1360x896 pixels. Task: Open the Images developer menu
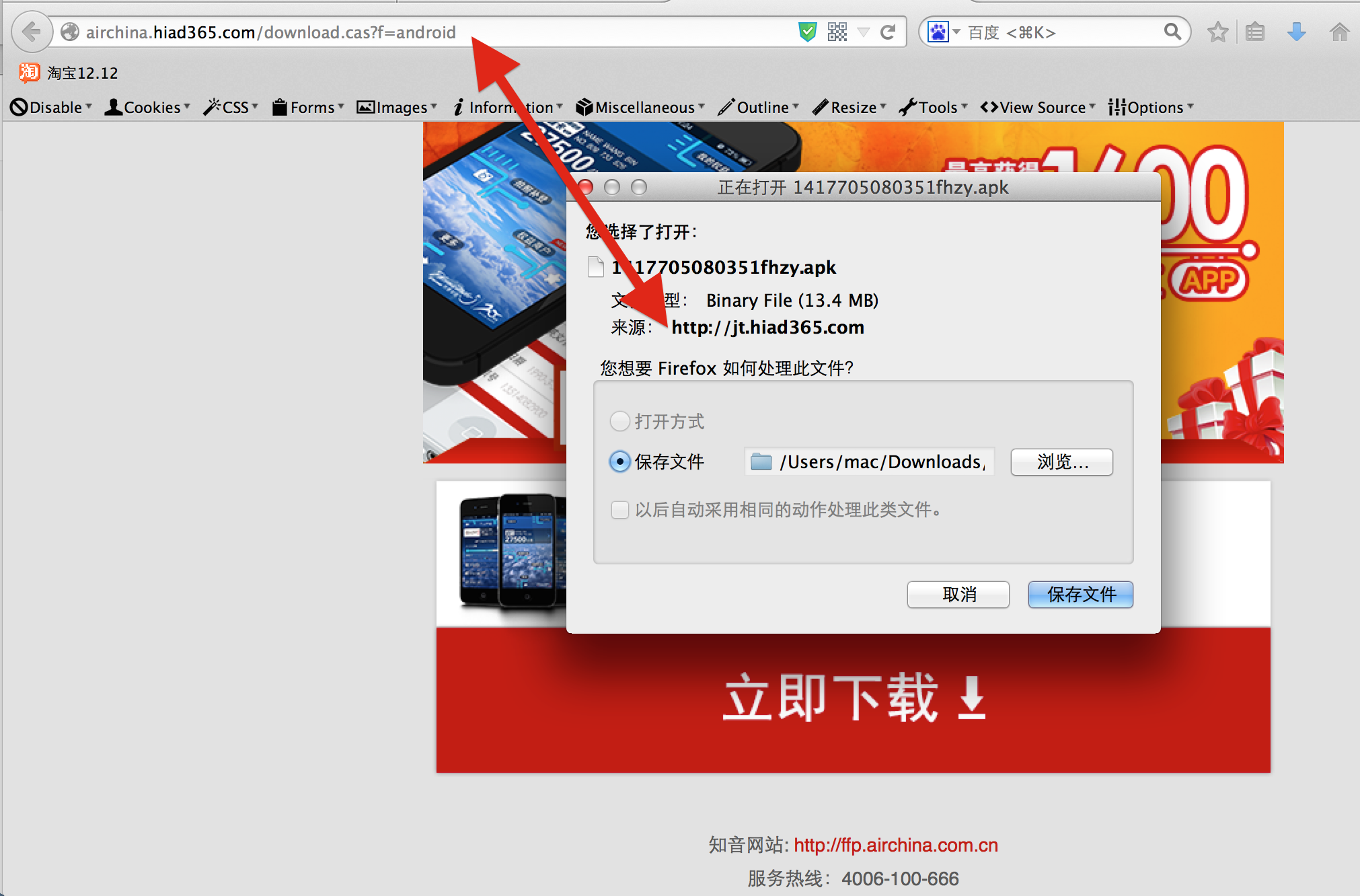point(397,107)
